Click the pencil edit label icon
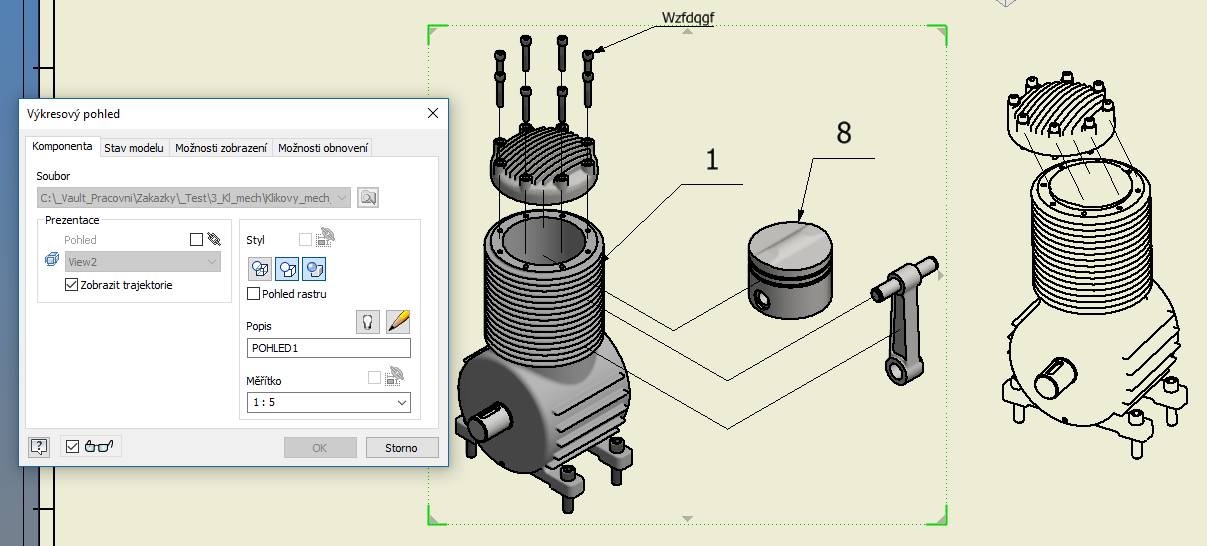This screenshot has height=546, width=1207. 398,322
